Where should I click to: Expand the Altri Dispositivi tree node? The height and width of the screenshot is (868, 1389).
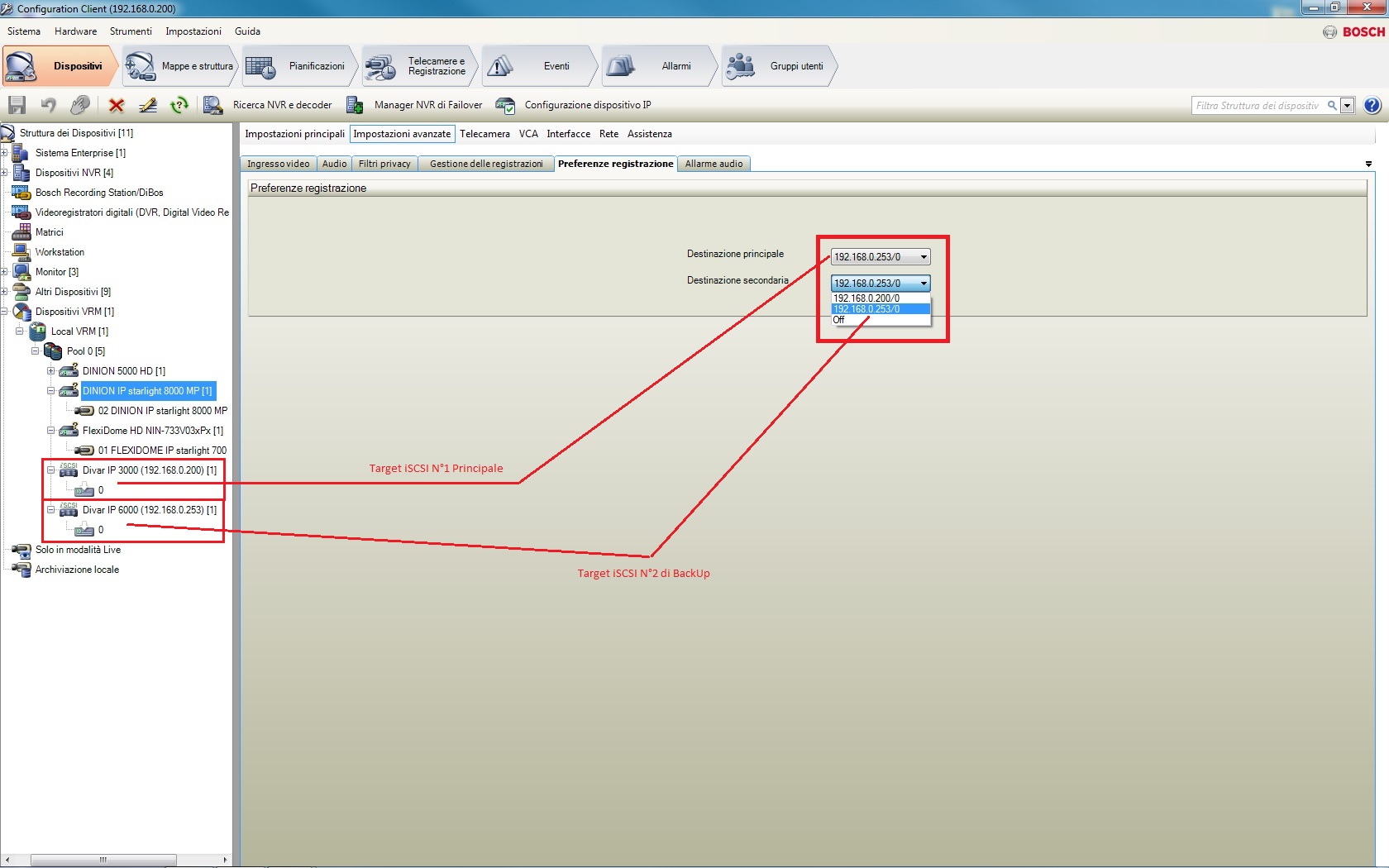click(4, 292)
